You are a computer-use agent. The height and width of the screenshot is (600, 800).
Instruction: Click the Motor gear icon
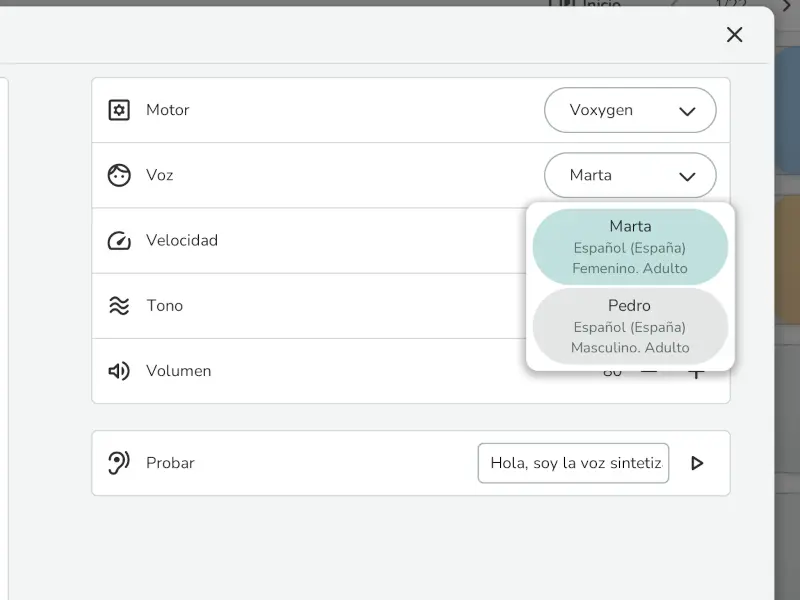tap(118, 110)
